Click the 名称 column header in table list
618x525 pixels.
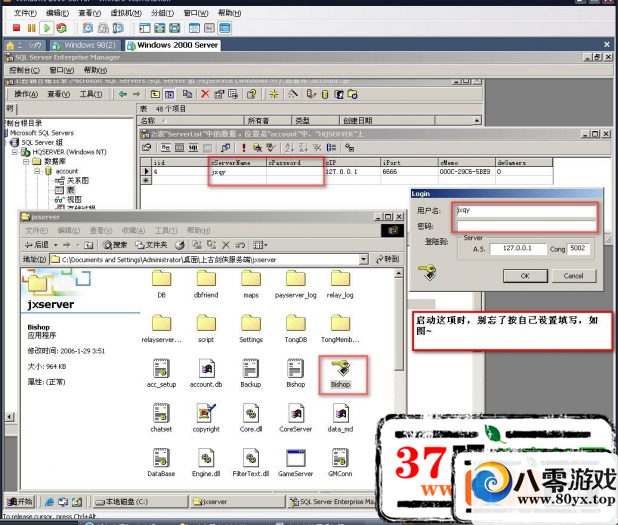tap(190, 121)
